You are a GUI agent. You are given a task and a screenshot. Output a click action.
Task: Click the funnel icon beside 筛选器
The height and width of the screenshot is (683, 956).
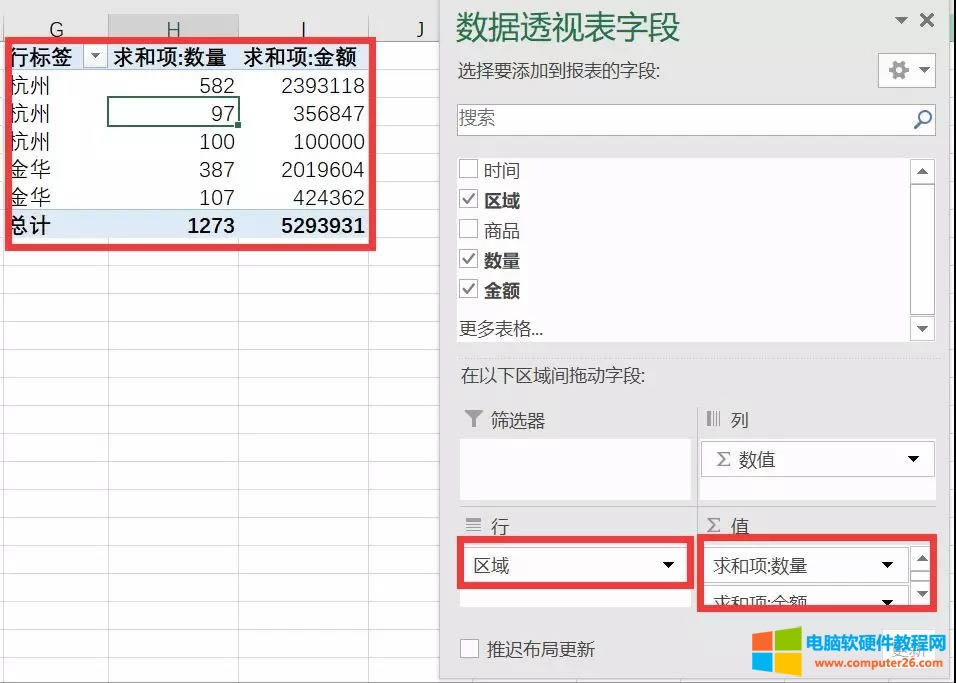point(475,420)
